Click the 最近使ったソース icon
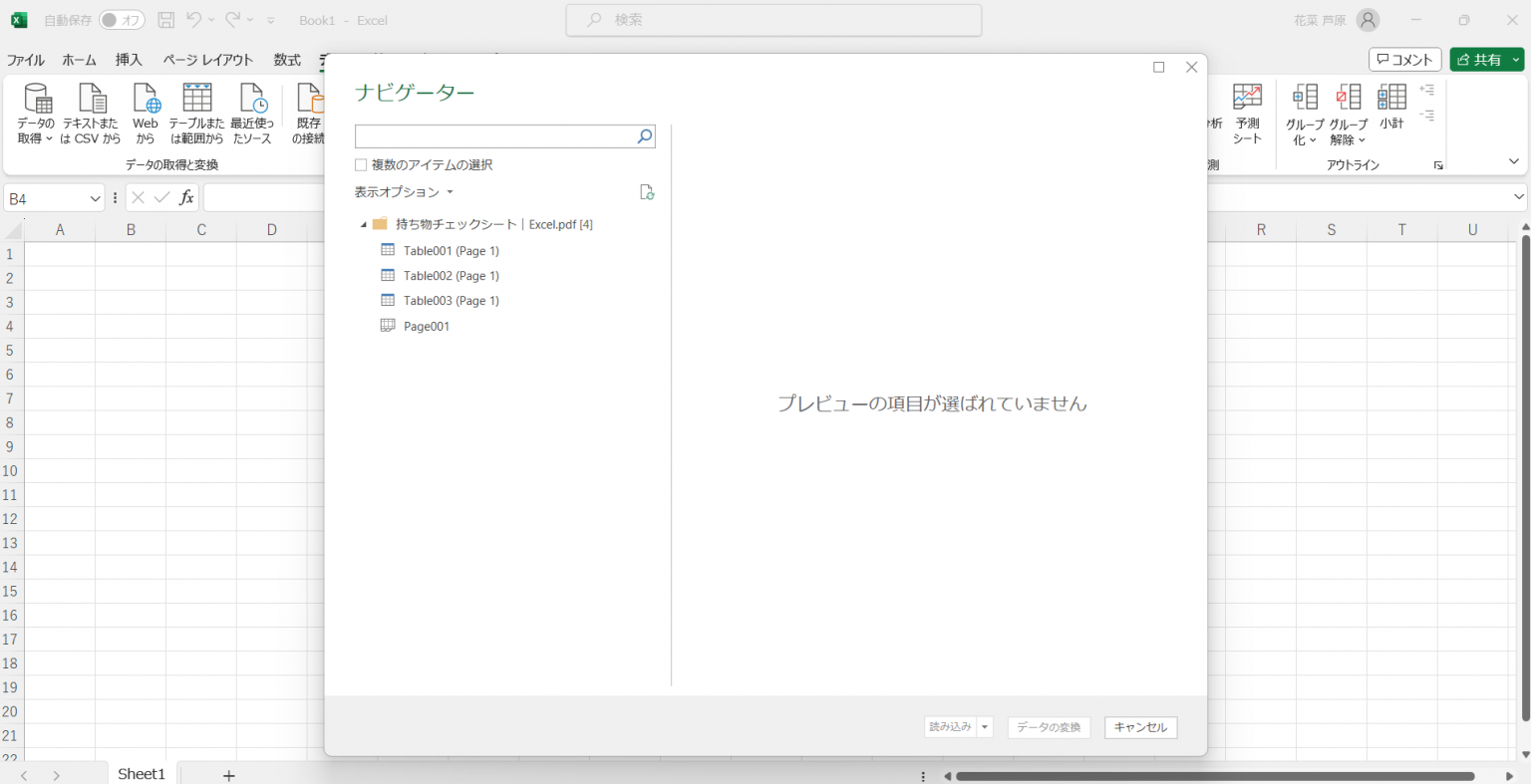This screenshot has width=1531, height=784. point(252,100)
